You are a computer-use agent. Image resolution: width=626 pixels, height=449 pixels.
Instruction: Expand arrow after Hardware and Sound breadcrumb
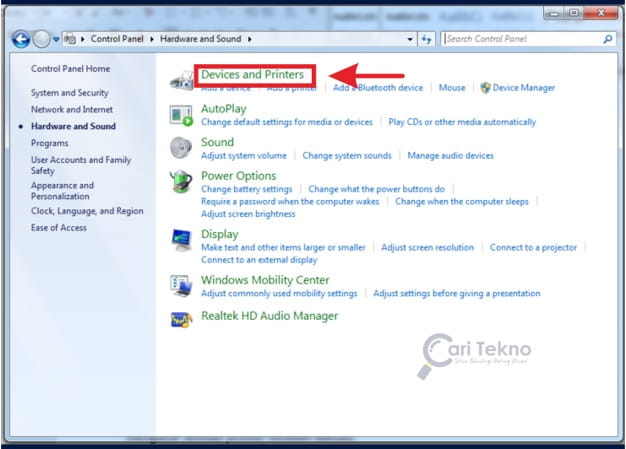tap(250, 39)
